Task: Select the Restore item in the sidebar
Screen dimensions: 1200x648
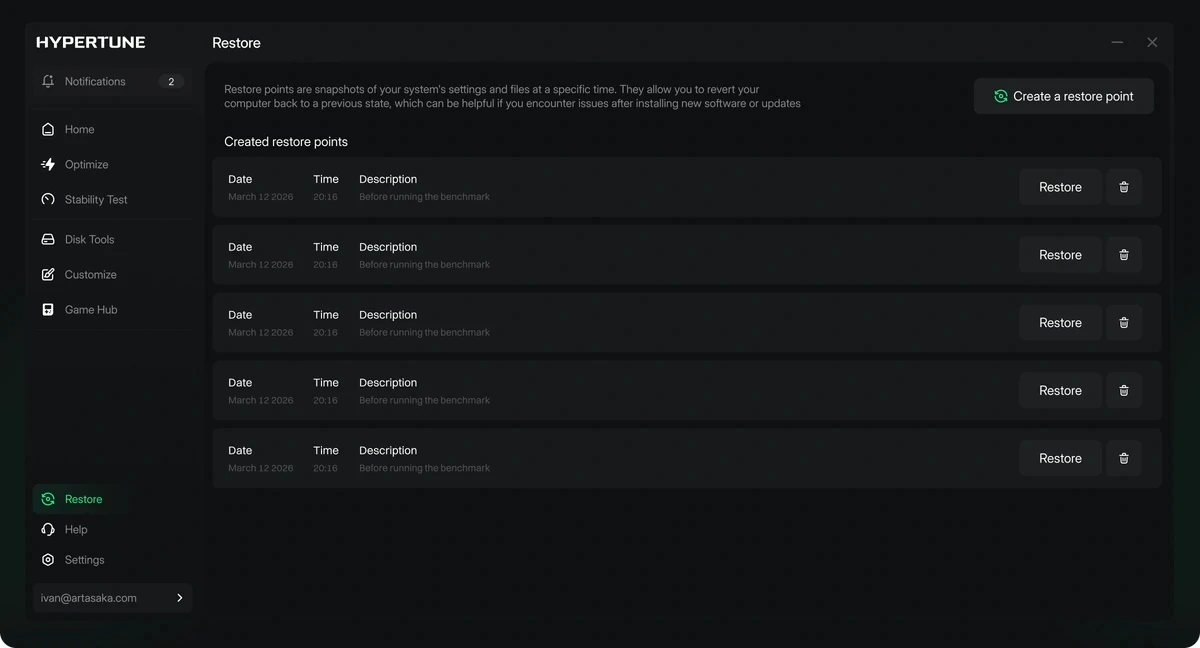Action: coord(82,499)
